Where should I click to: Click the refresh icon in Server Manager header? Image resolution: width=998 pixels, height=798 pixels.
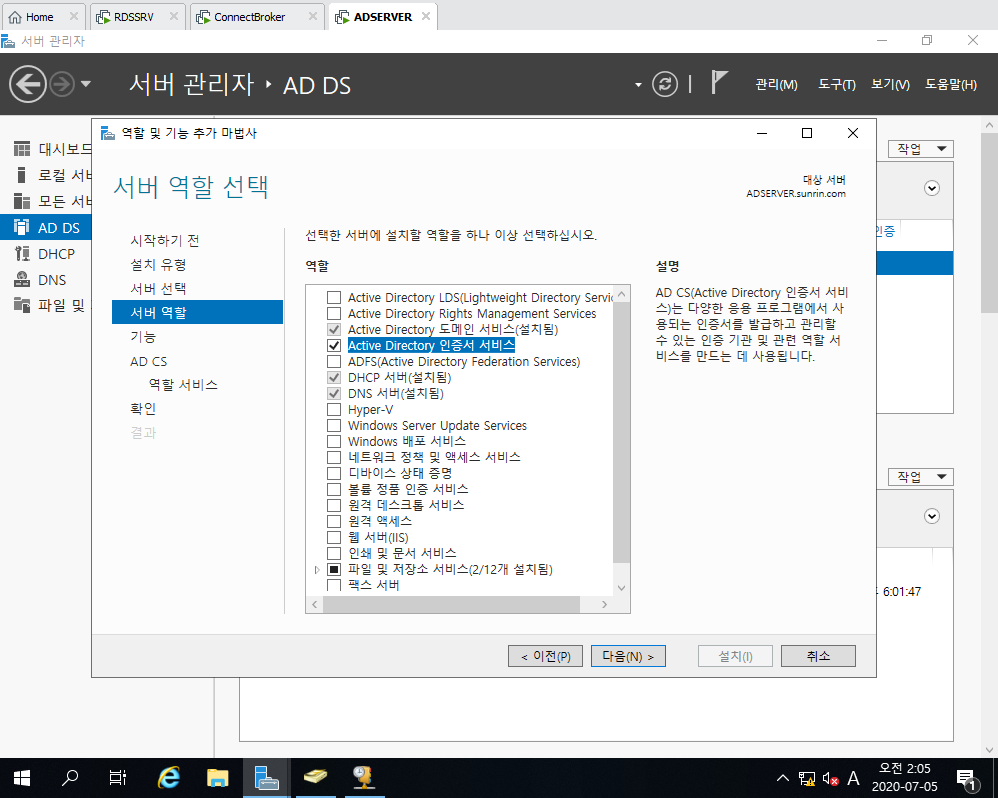[x=664, y=84]
